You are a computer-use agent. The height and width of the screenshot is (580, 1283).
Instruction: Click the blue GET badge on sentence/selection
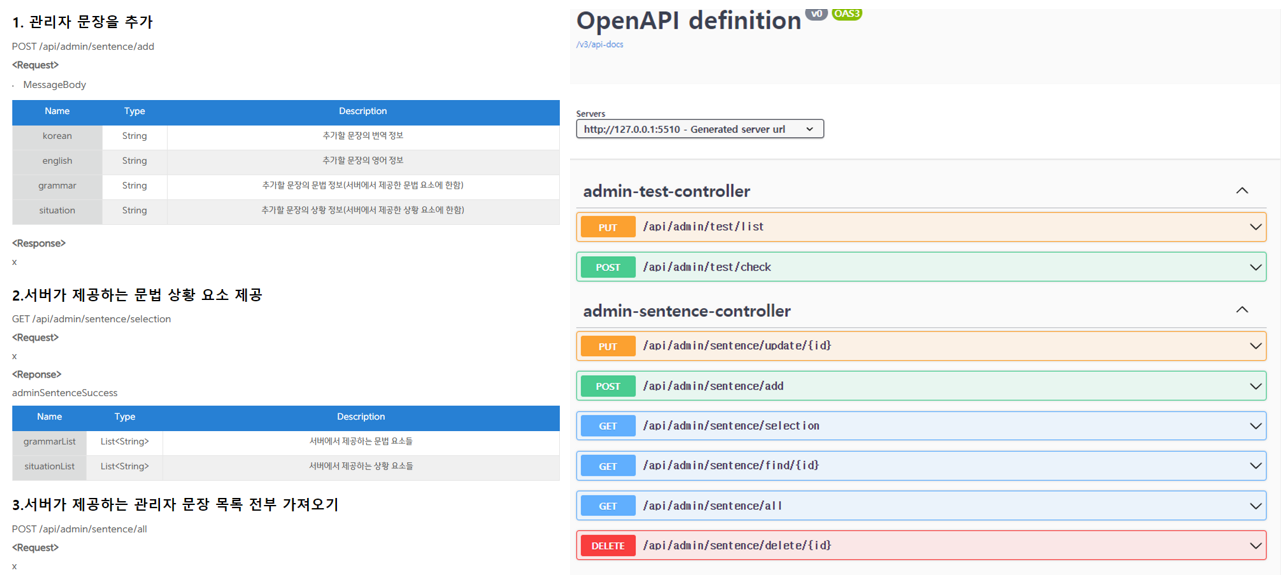tap(607, 425)
